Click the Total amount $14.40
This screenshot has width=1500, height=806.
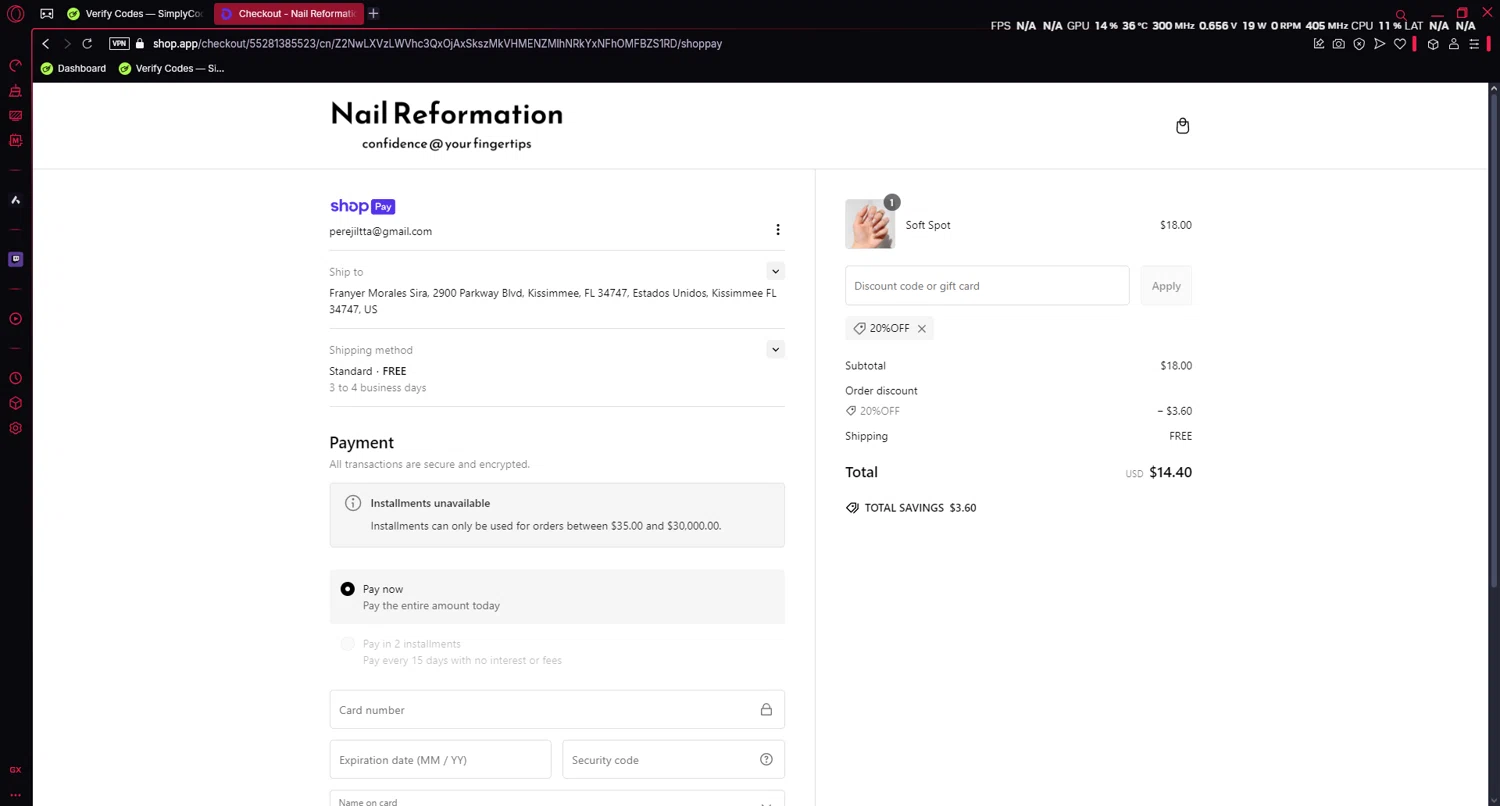1170,473
